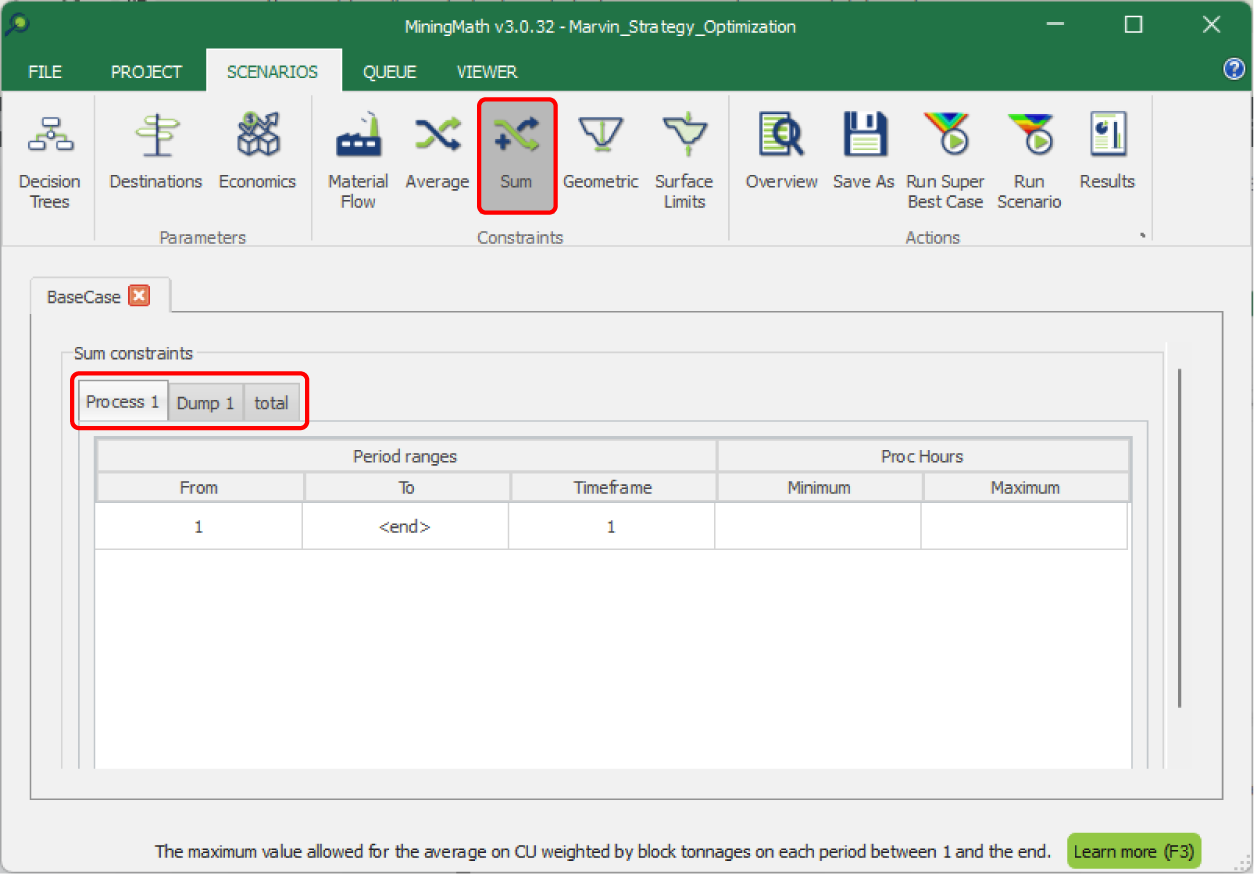The width and height of the screenshot is (1254, 874).
Task: Switch to the QUEUE ribbon tab
Action: point(389,72)
